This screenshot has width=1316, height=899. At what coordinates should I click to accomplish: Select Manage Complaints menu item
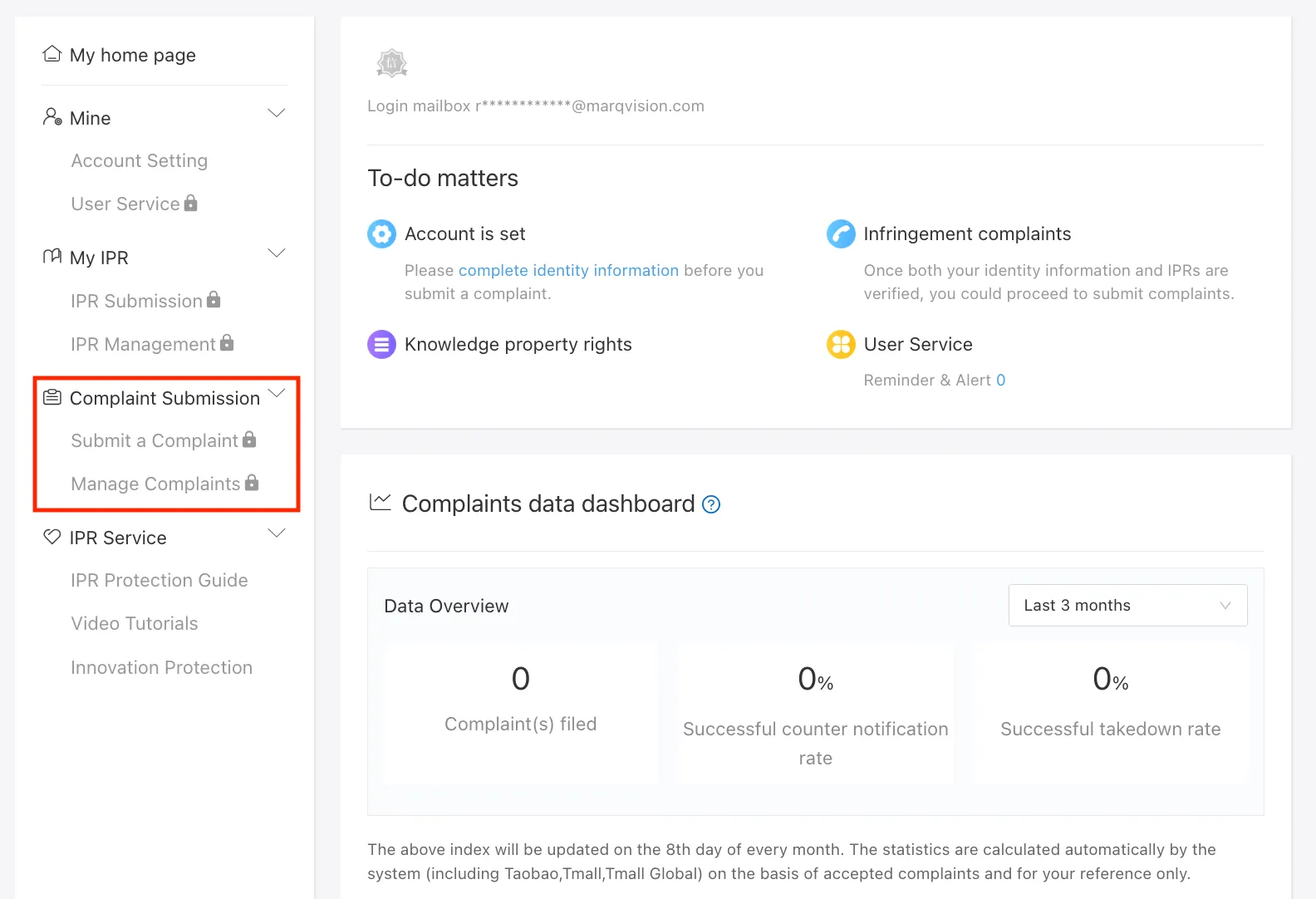click(x=155, y=484)
